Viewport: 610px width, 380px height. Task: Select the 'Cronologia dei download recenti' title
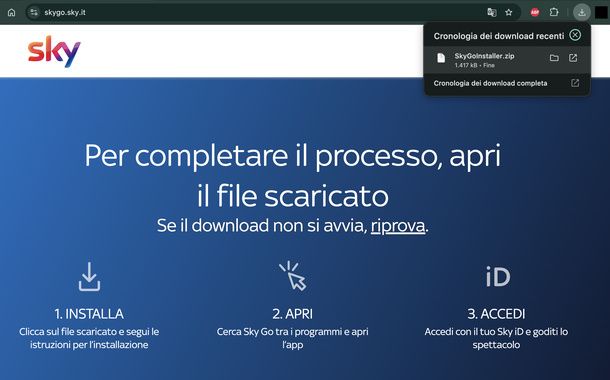[499, 36]
